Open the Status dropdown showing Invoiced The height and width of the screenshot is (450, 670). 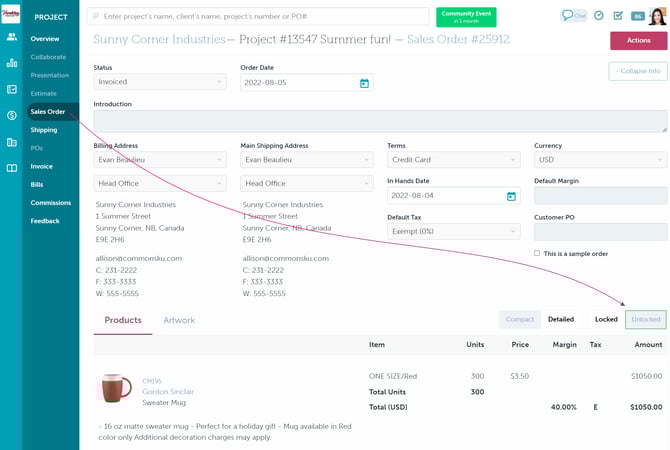coord(160,82)
